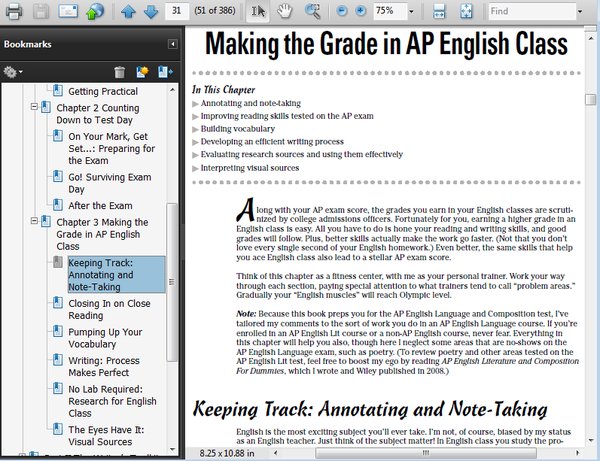
Task: Open the Getting Practical bookmark
Action: pos(103,91)
